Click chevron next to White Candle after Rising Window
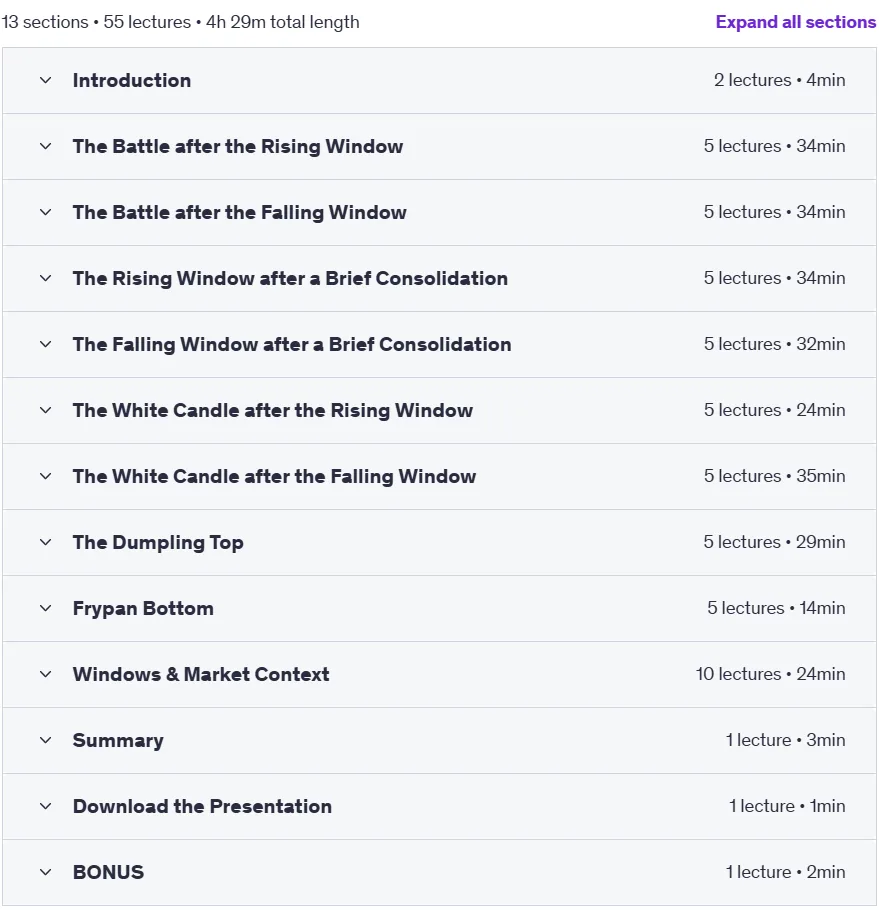Screen dimensions: 879x910 (45, 410)
